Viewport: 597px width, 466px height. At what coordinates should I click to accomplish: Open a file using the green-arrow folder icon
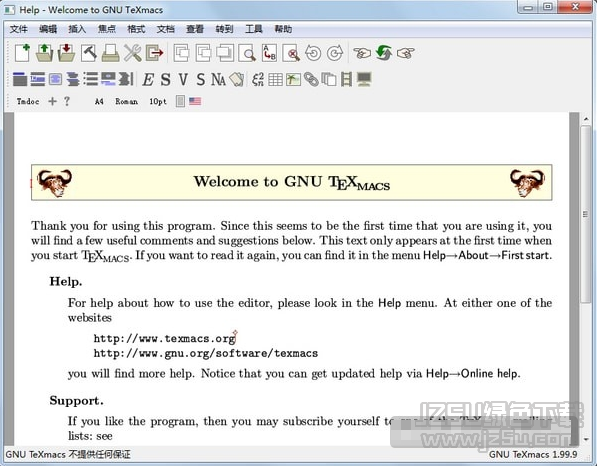coord(44,53)
